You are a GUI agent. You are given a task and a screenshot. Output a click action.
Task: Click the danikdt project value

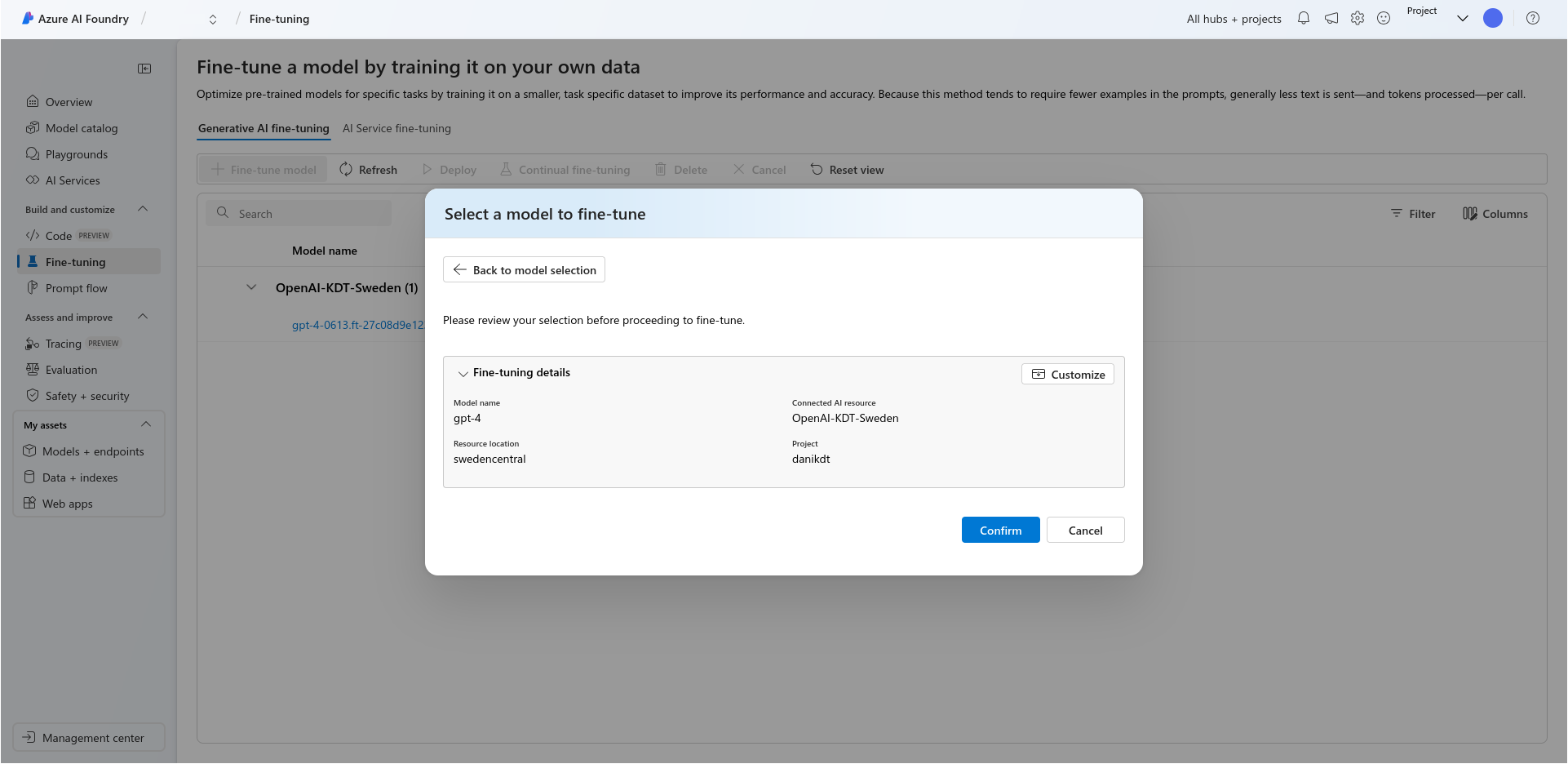pyautogui.click(x=811, y=459)
